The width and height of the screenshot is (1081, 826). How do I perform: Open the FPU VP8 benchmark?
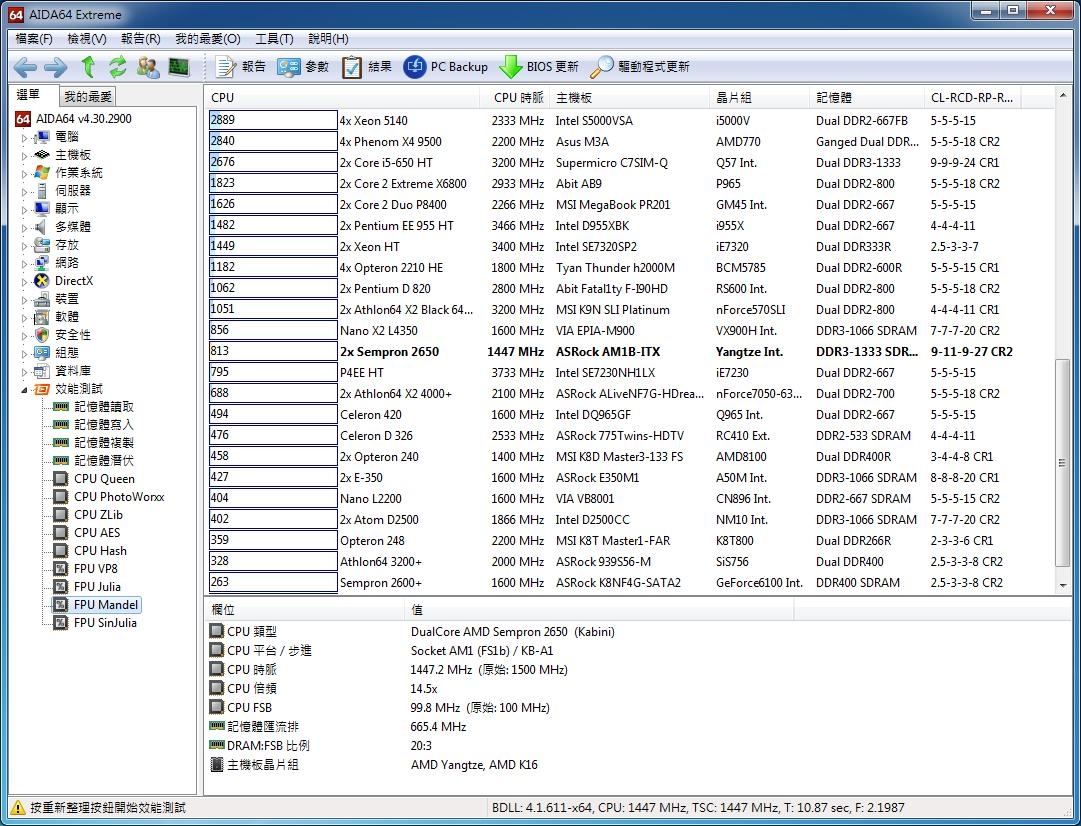pos(95,569)
